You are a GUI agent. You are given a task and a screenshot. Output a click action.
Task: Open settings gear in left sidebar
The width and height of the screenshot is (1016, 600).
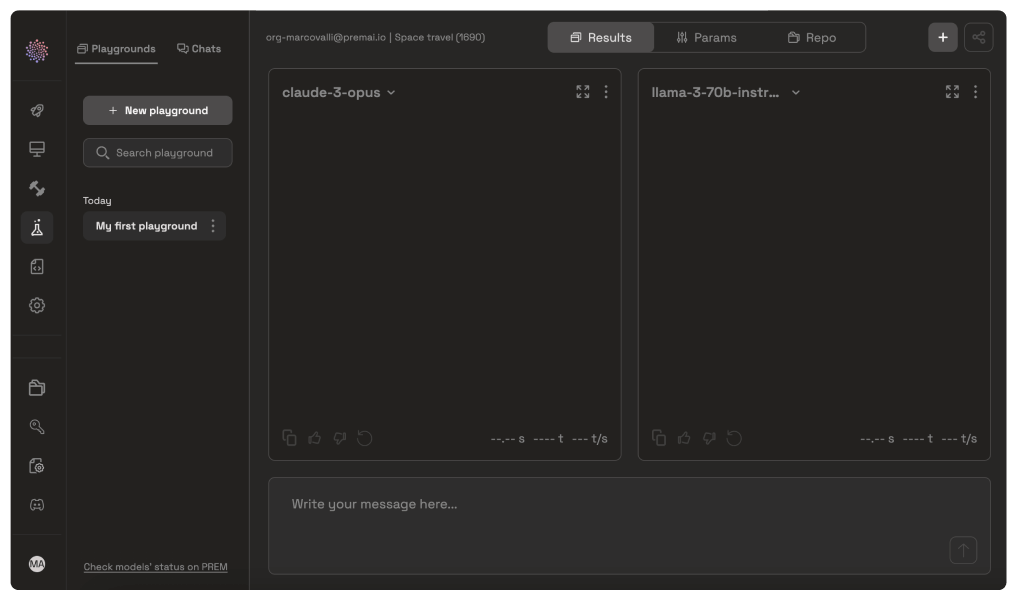(x=37, y=306)
